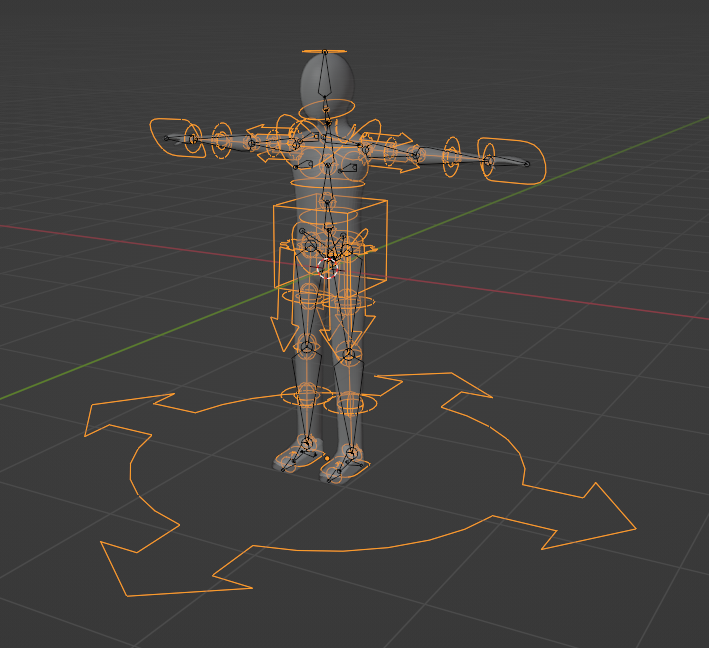The height and width of the screenshot is (648, 709).
Task: Select the flat ring control above the head
Action: 325,52
